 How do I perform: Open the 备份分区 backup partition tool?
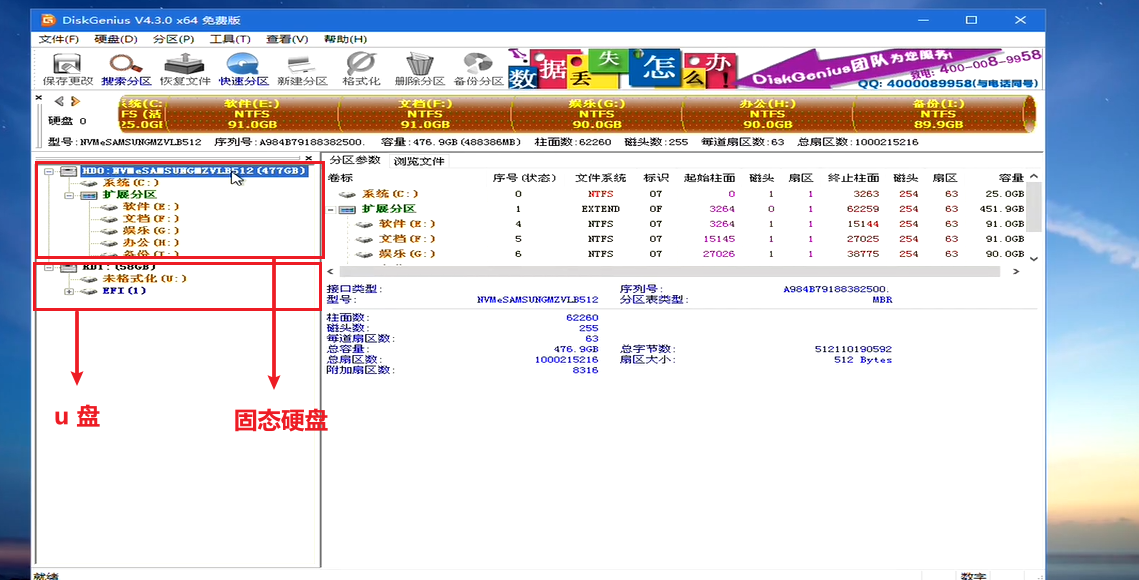[x=478, y=68]
